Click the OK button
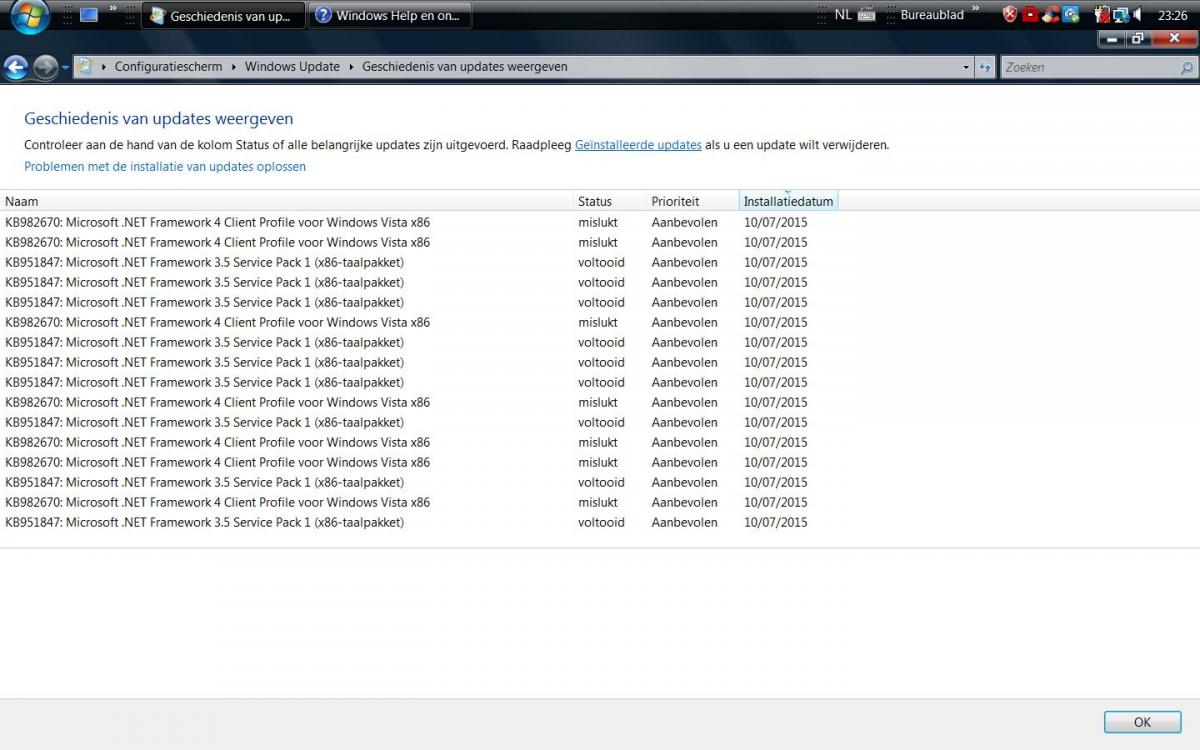This screenshot has height=750, width=1200. (x=1142, y=722)
